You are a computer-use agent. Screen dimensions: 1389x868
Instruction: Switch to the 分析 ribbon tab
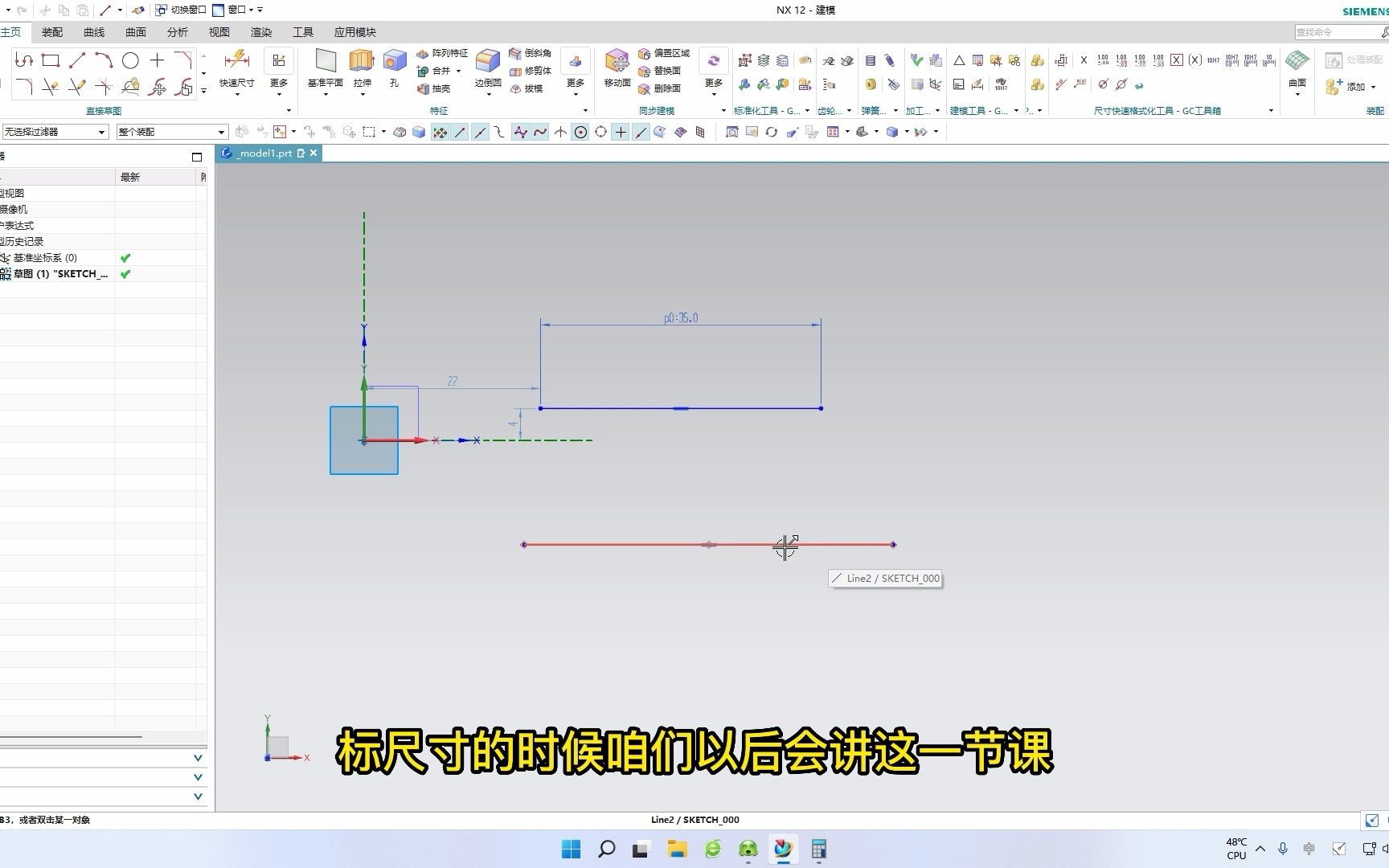(x=177, y=32)
